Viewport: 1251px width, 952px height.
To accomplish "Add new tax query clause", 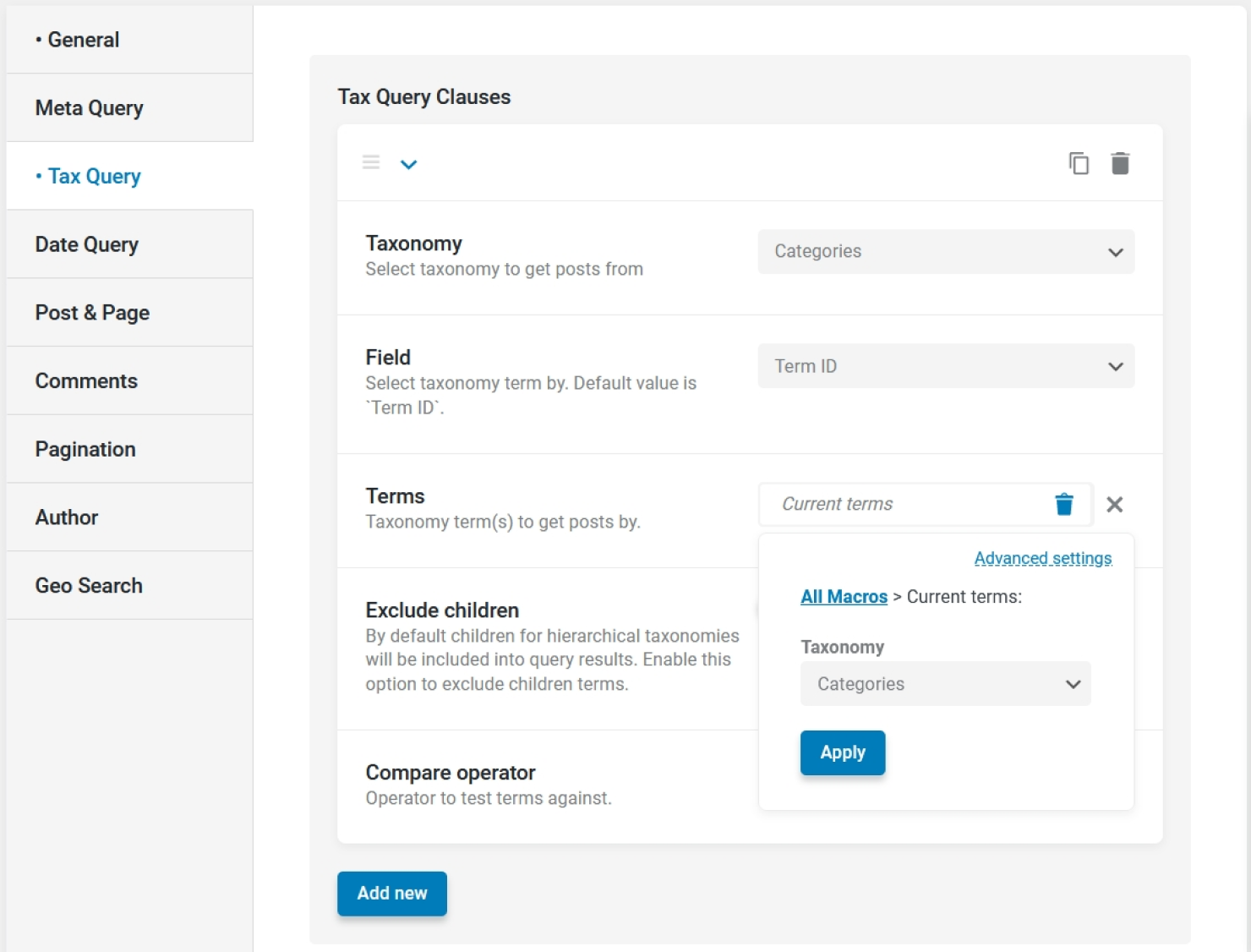I will tap(392, 894).
